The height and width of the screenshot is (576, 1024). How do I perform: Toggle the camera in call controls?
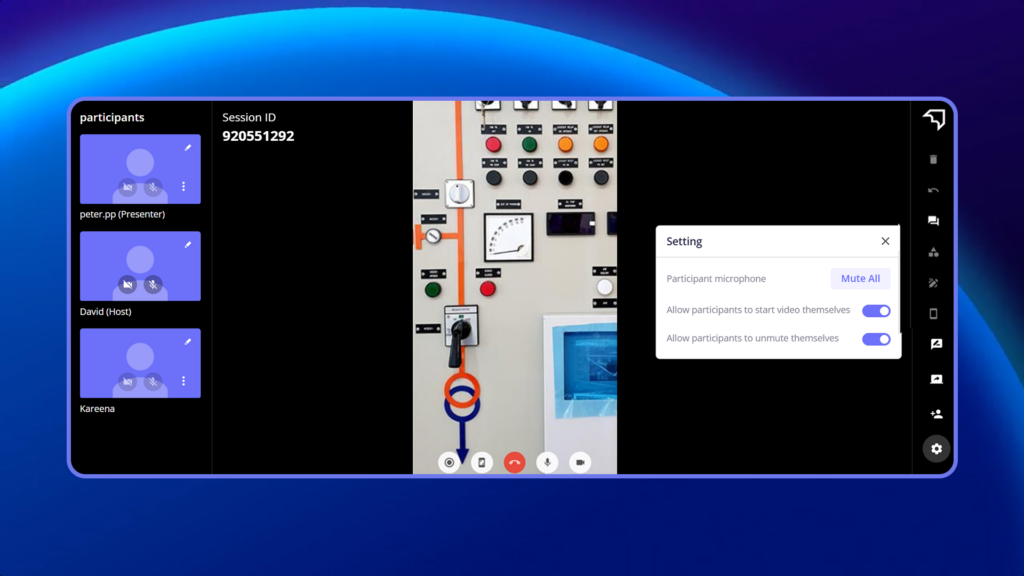580,462
